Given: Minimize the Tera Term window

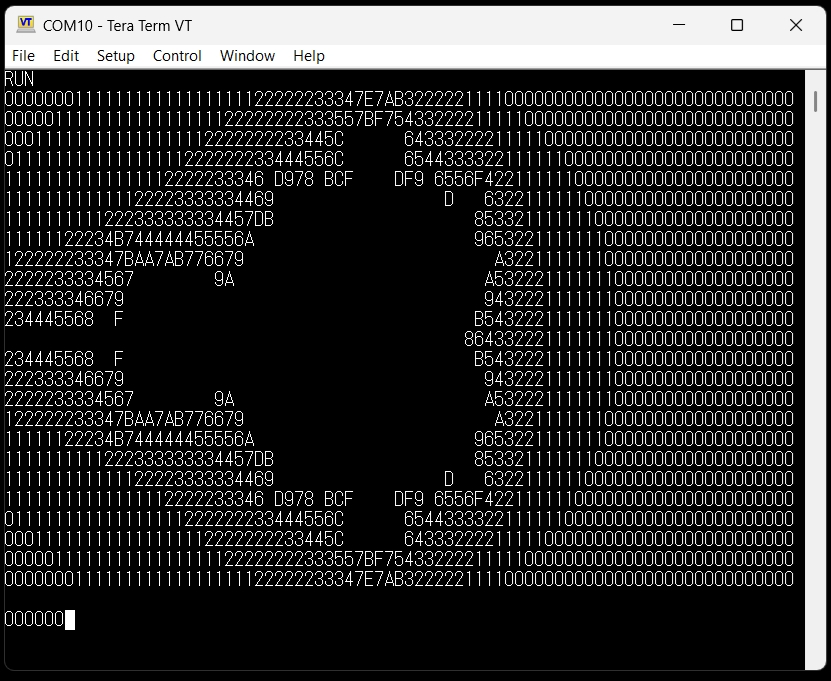Looking at the screenshot, I should pyautogui.click(x=679, y=25).
